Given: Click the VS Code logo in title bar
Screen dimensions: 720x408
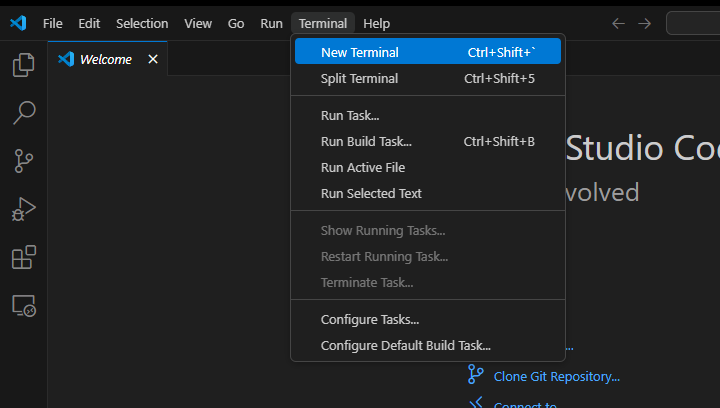Looking at the screenshot, I should [x=18, y=23].
